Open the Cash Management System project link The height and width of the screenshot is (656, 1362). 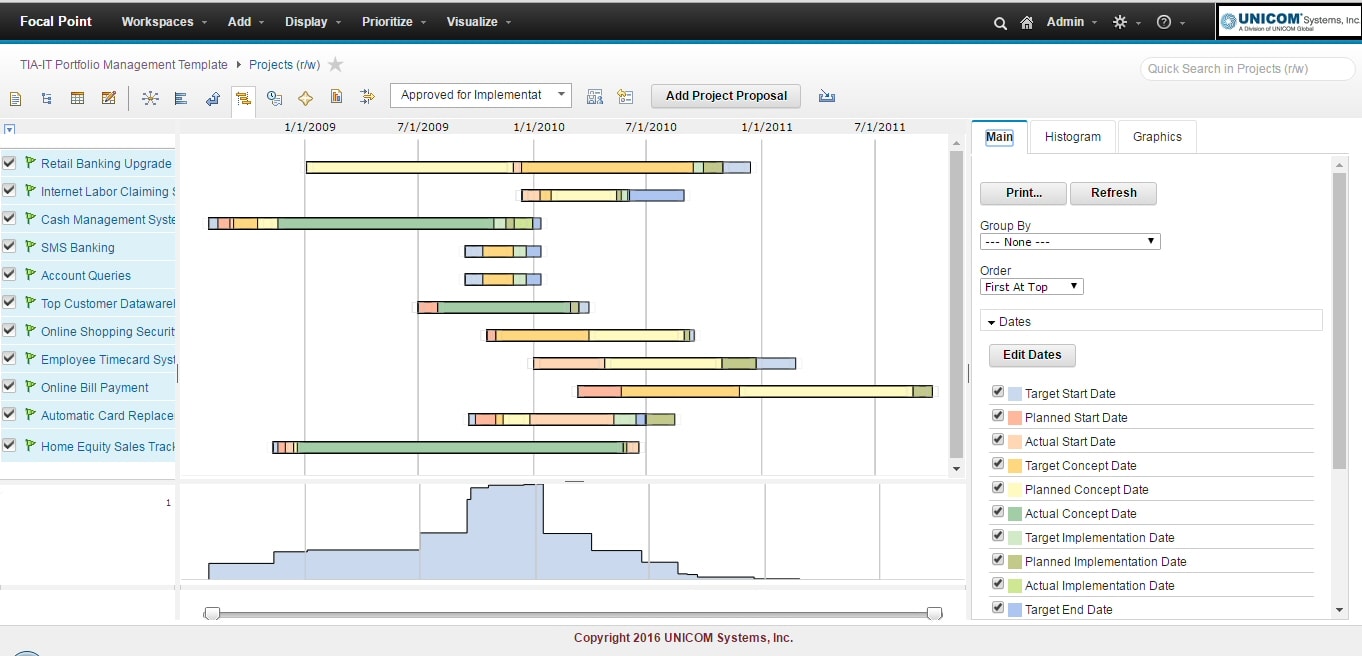(108, 219)
